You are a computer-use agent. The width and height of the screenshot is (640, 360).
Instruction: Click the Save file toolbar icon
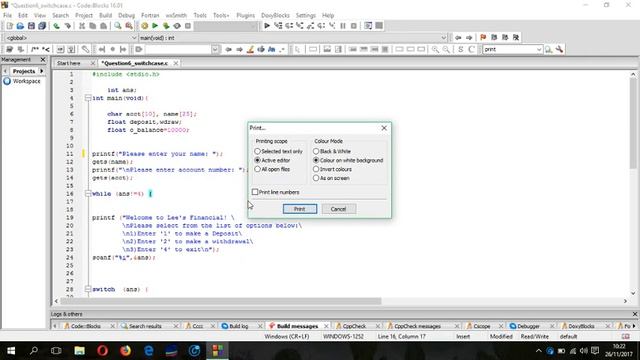point(31,26)
